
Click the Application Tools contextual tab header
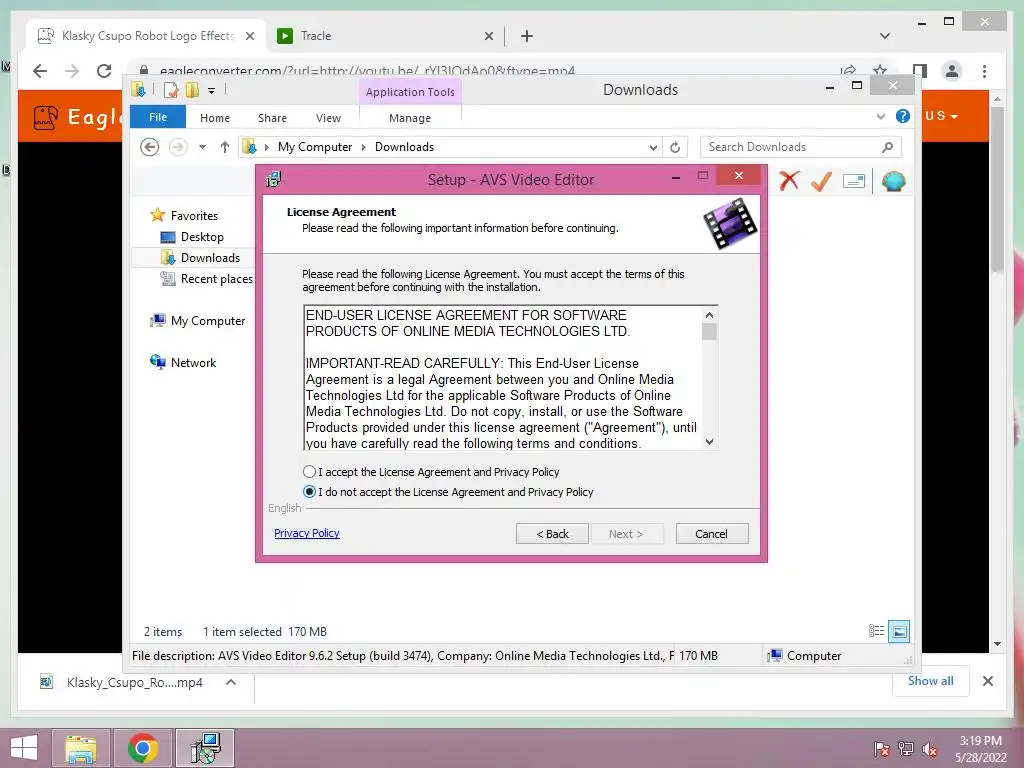[410, 92]
